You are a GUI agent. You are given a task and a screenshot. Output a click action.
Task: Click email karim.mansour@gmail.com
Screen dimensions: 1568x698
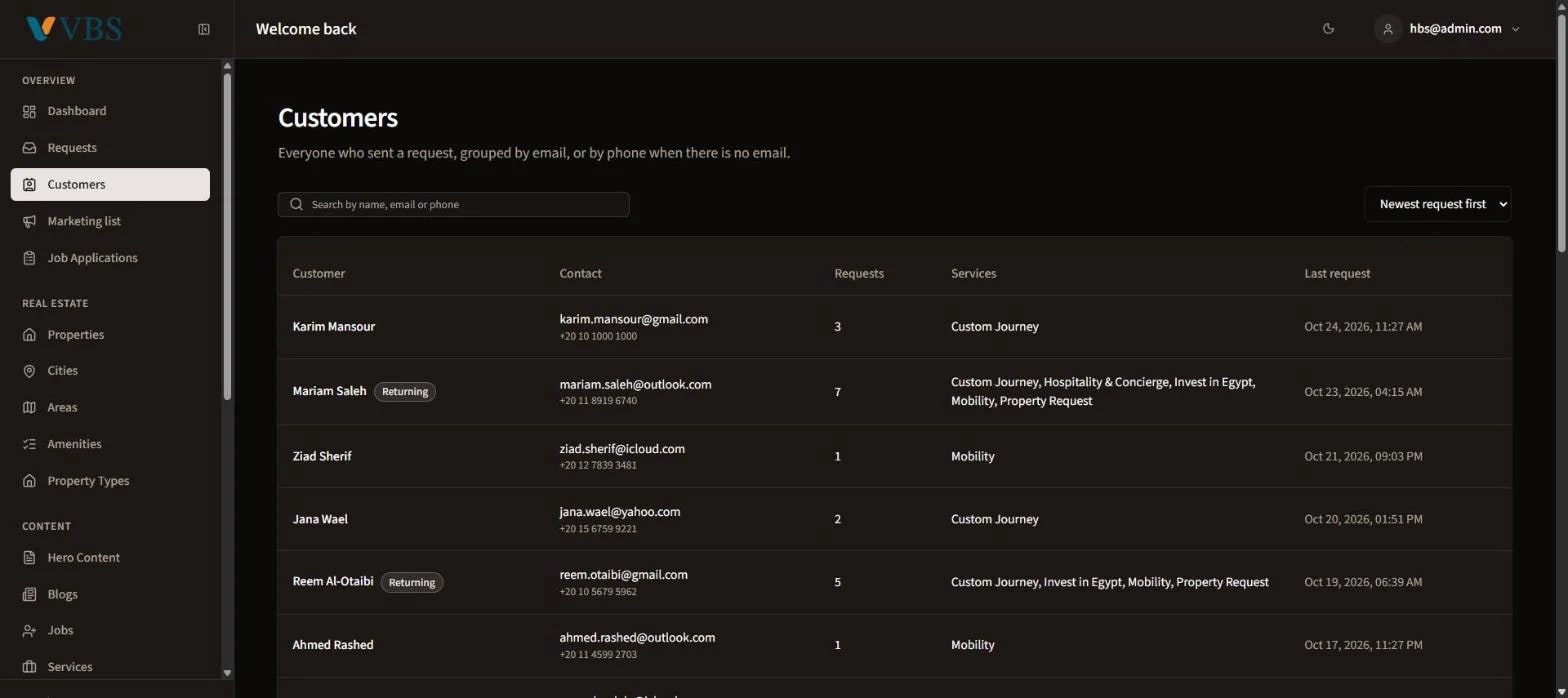634,319
